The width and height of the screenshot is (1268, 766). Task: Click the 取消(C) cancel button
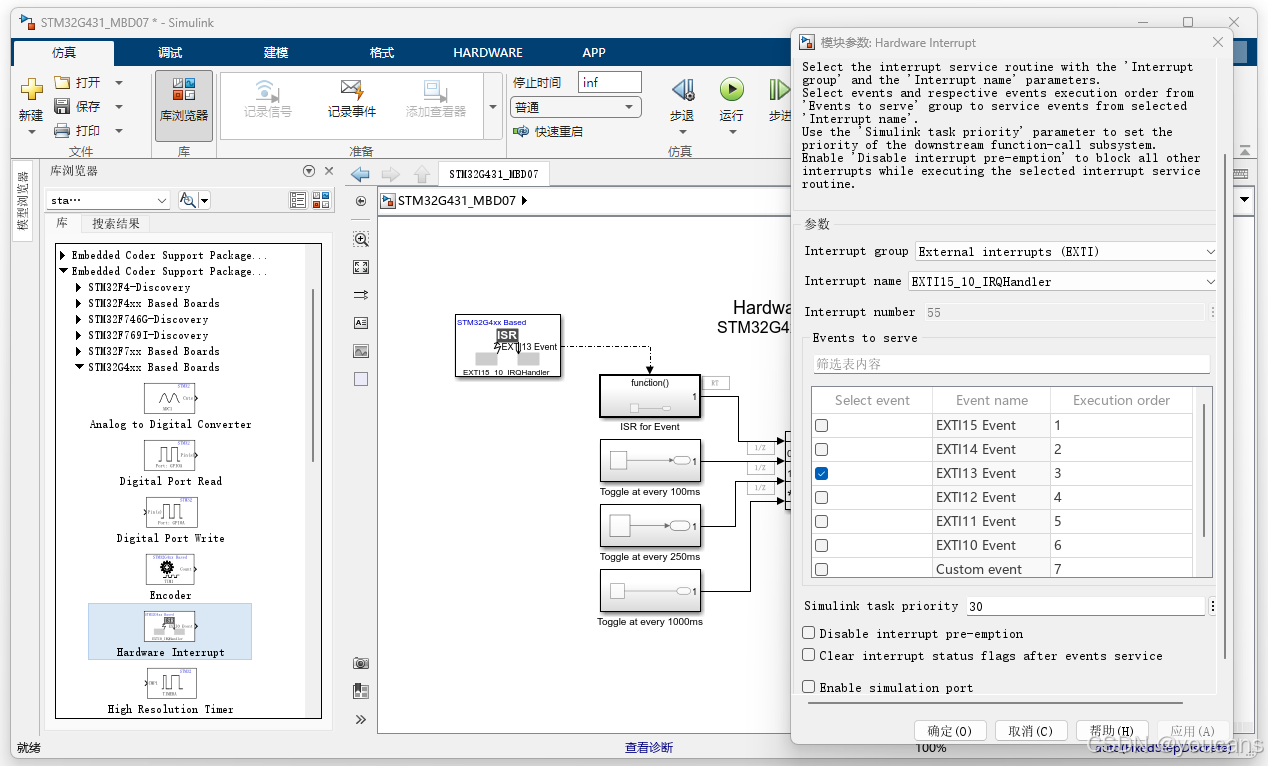(1031, 731)
